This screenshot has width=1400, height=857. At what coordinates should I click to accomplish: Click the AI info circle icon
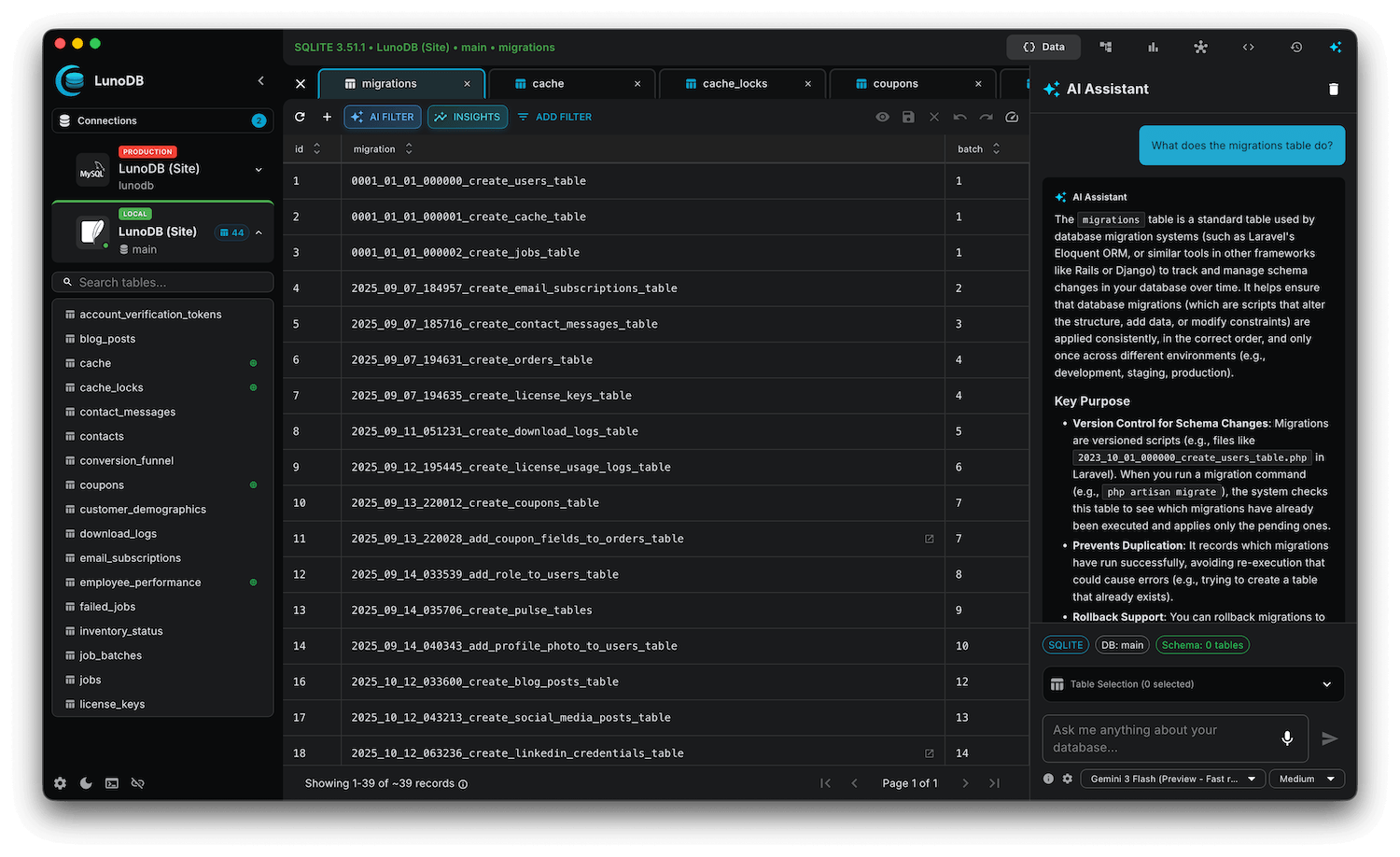point(1048,779)
